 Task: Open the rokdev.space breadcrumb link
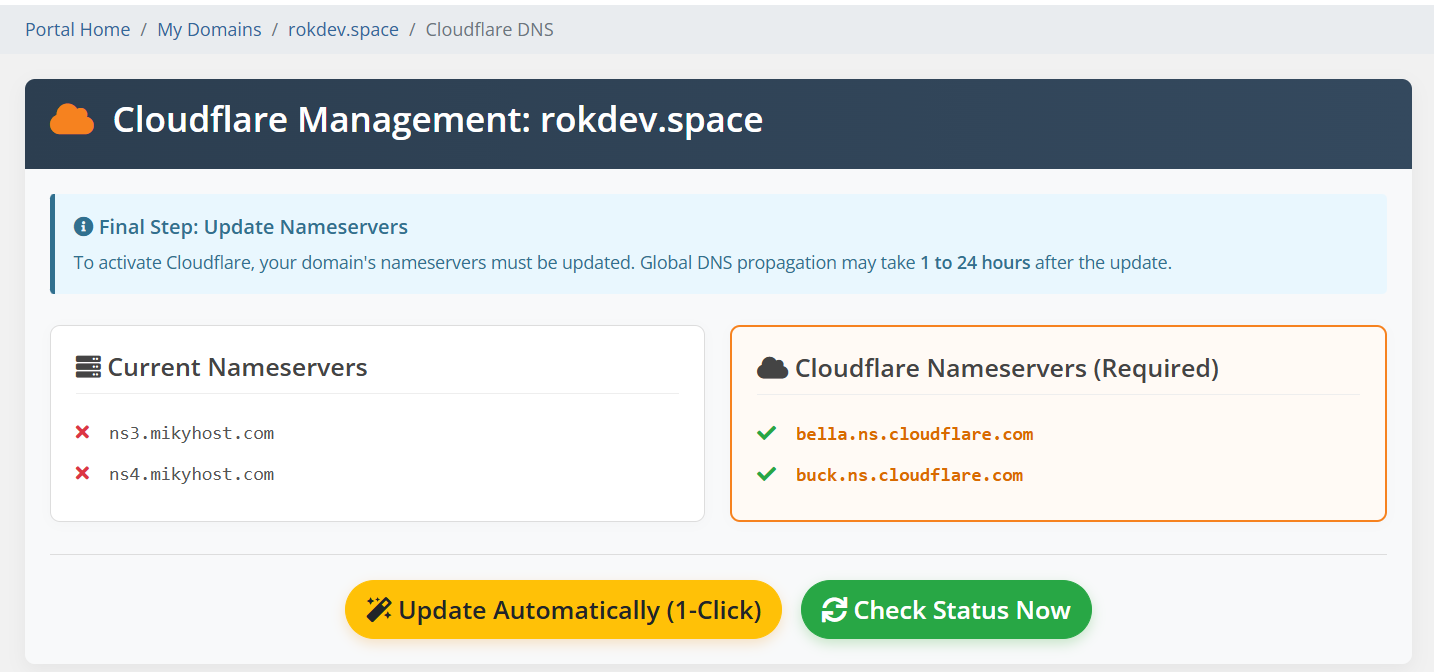tap(343, 29)
